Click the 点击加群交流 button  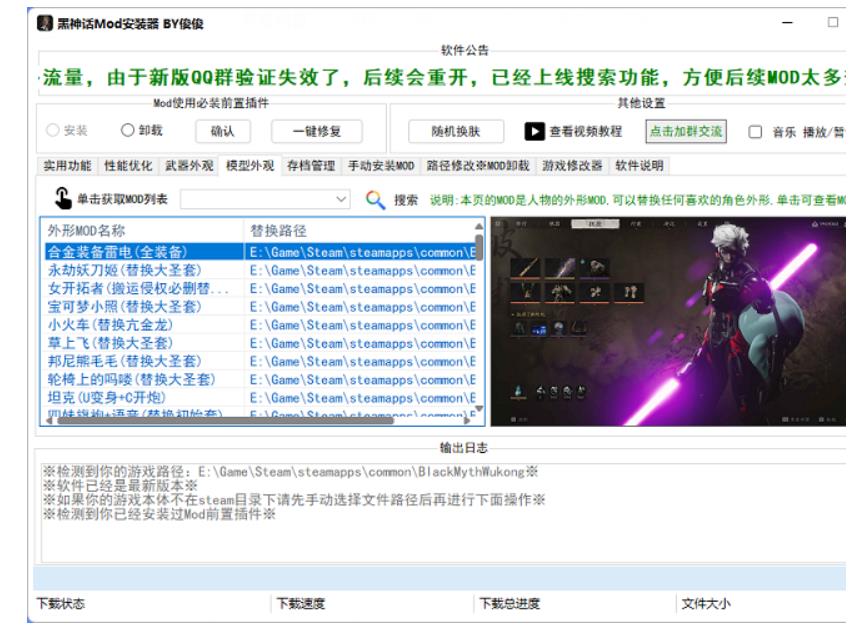point(686,132)
